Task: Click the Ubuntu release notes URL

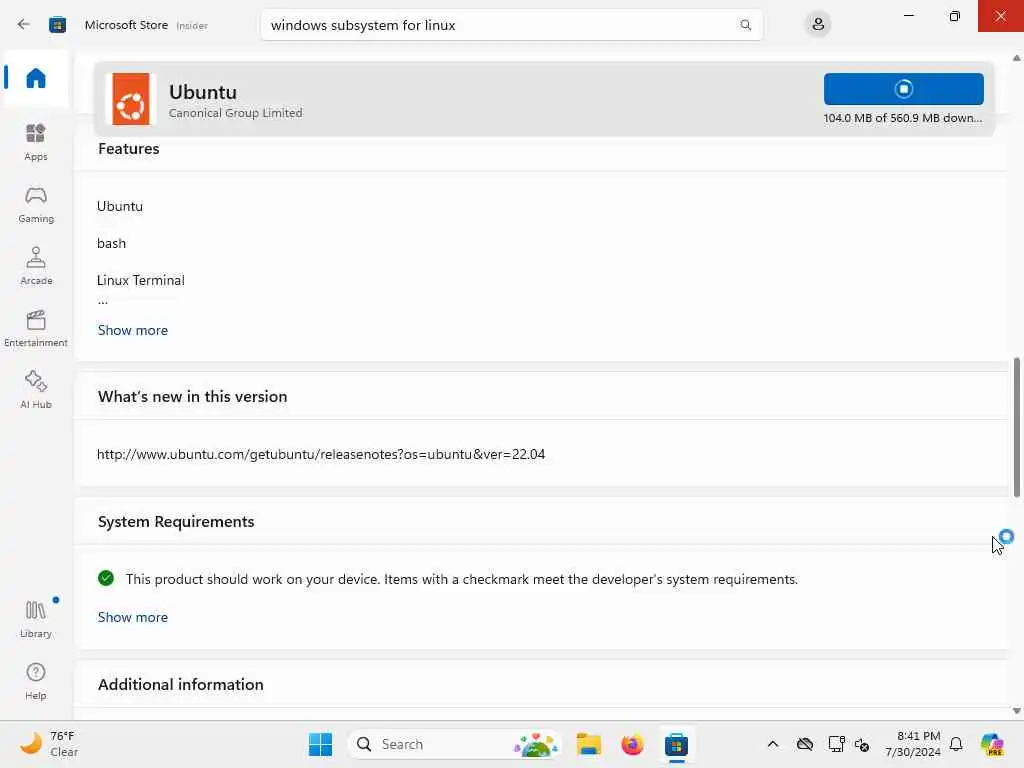Action: pos(321,454)
